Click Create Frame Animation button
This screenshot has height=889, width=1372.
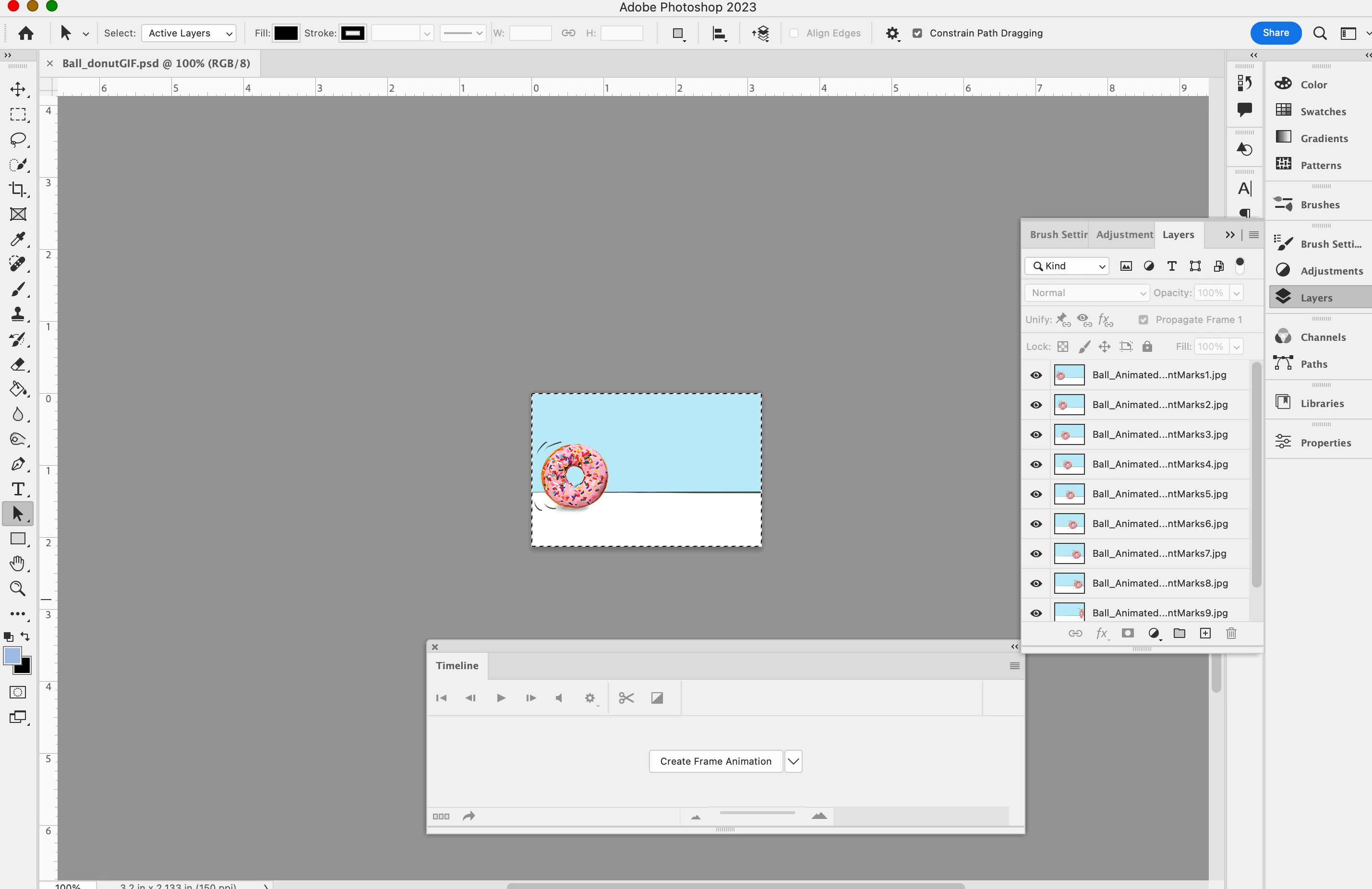click(x=715, y=762)
